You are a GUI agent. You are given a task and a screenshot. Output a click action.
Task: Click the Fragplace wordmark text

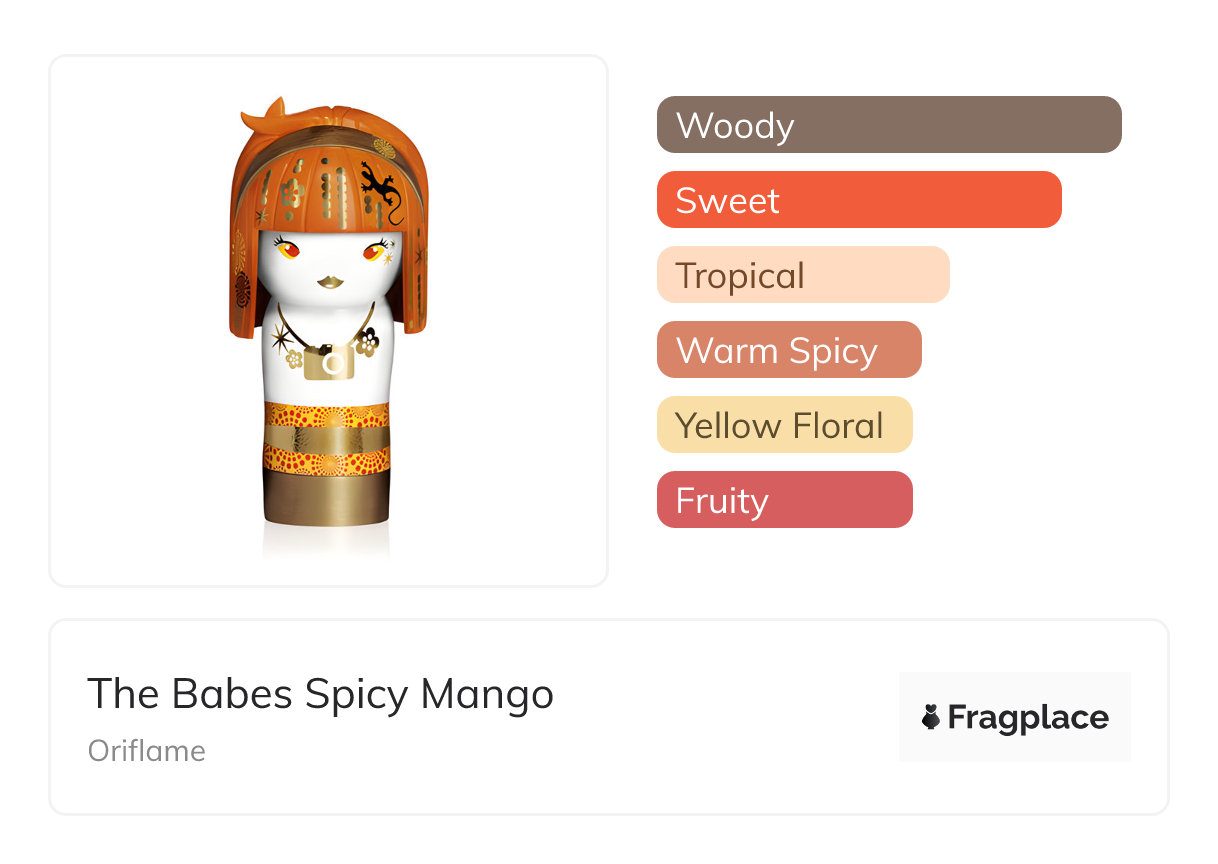[x=1028, y=717]
